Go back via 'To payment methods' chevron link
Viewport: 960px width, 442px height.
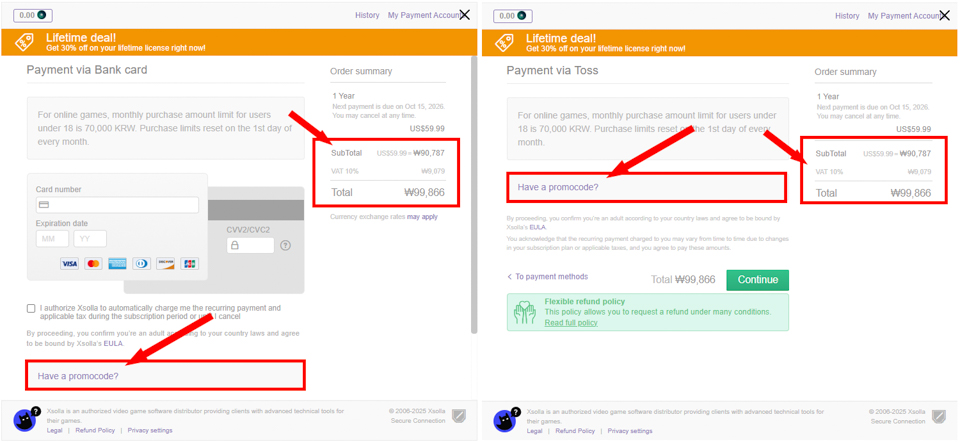(x=547, y=277)
